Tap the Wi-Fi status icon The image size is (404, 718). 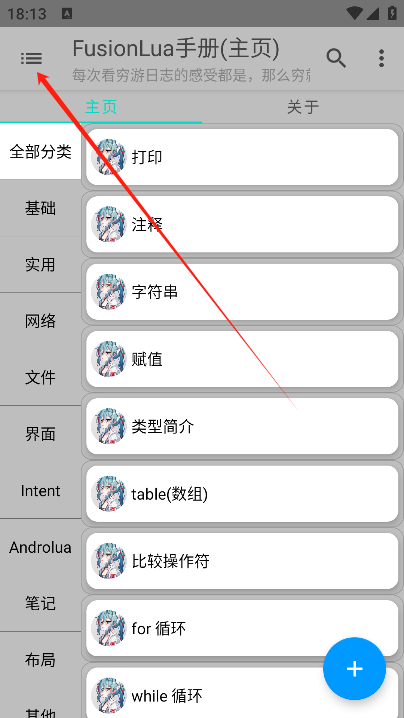point(354,13)
